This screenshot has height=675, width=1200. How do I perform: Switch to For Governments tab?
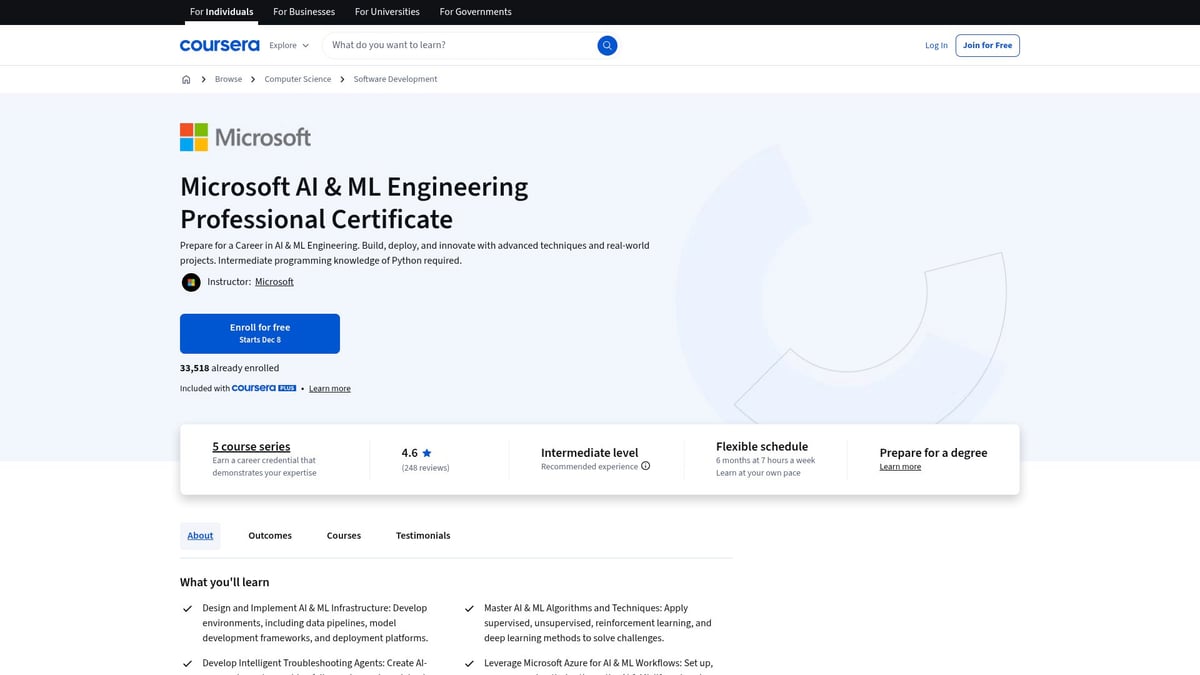[475, 12]
